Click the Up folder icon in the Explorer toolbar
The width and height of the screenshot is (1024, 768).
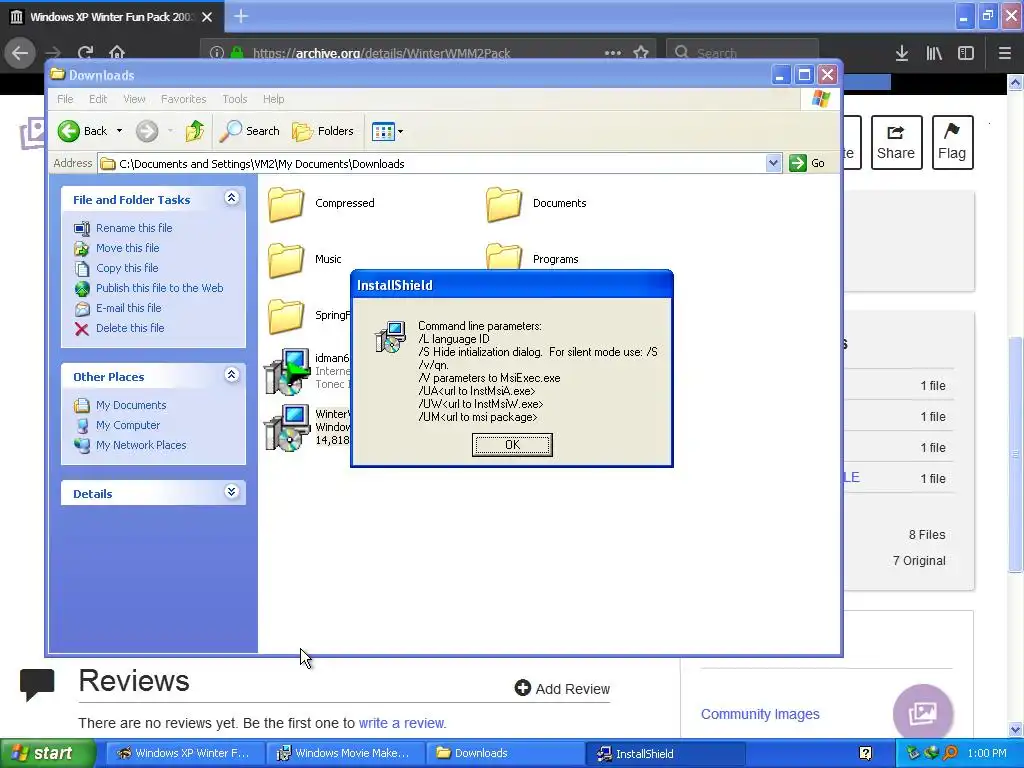194,131
